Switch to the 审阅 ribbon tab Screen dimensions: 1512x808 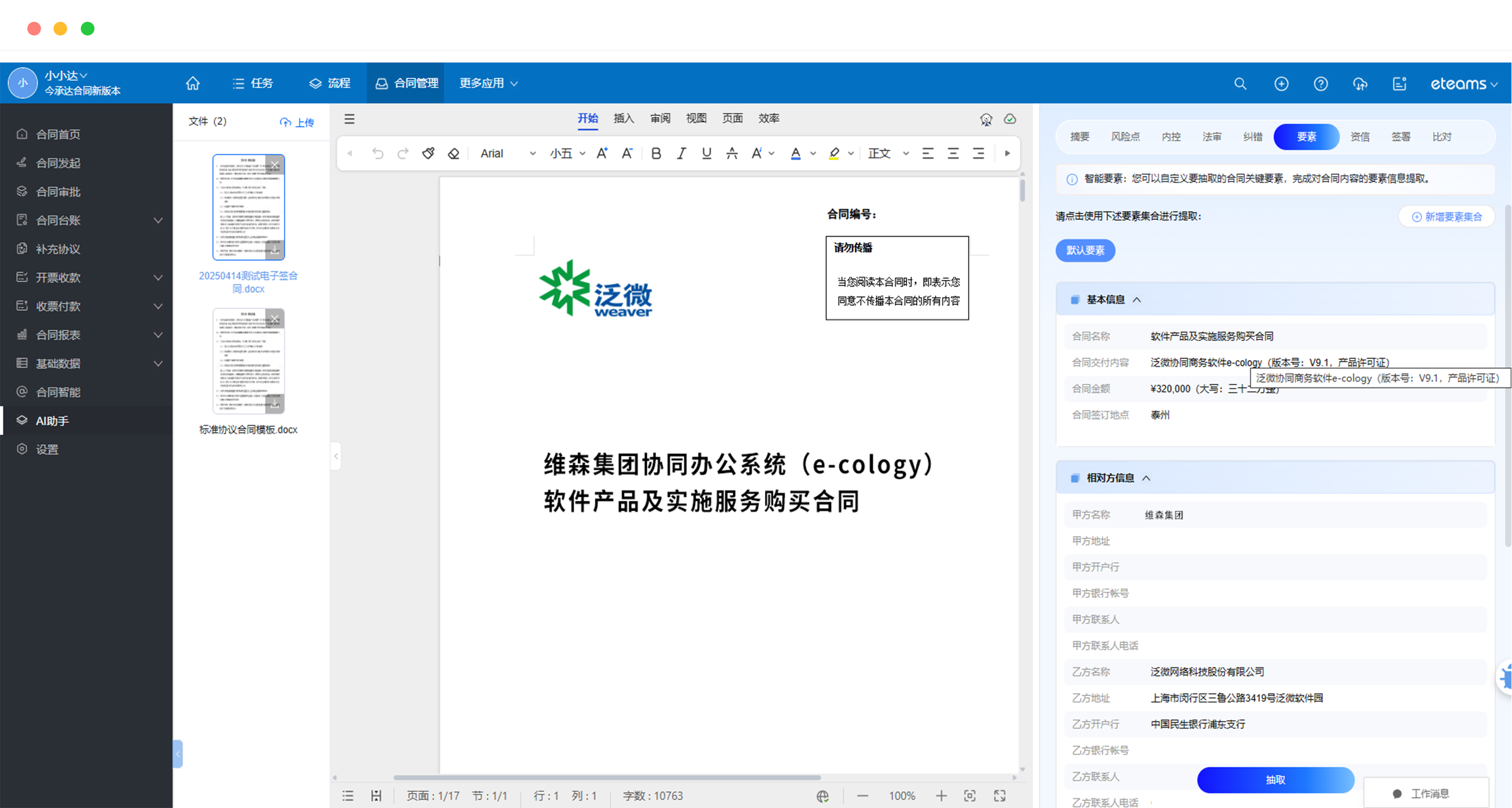[x=660, y=119]
